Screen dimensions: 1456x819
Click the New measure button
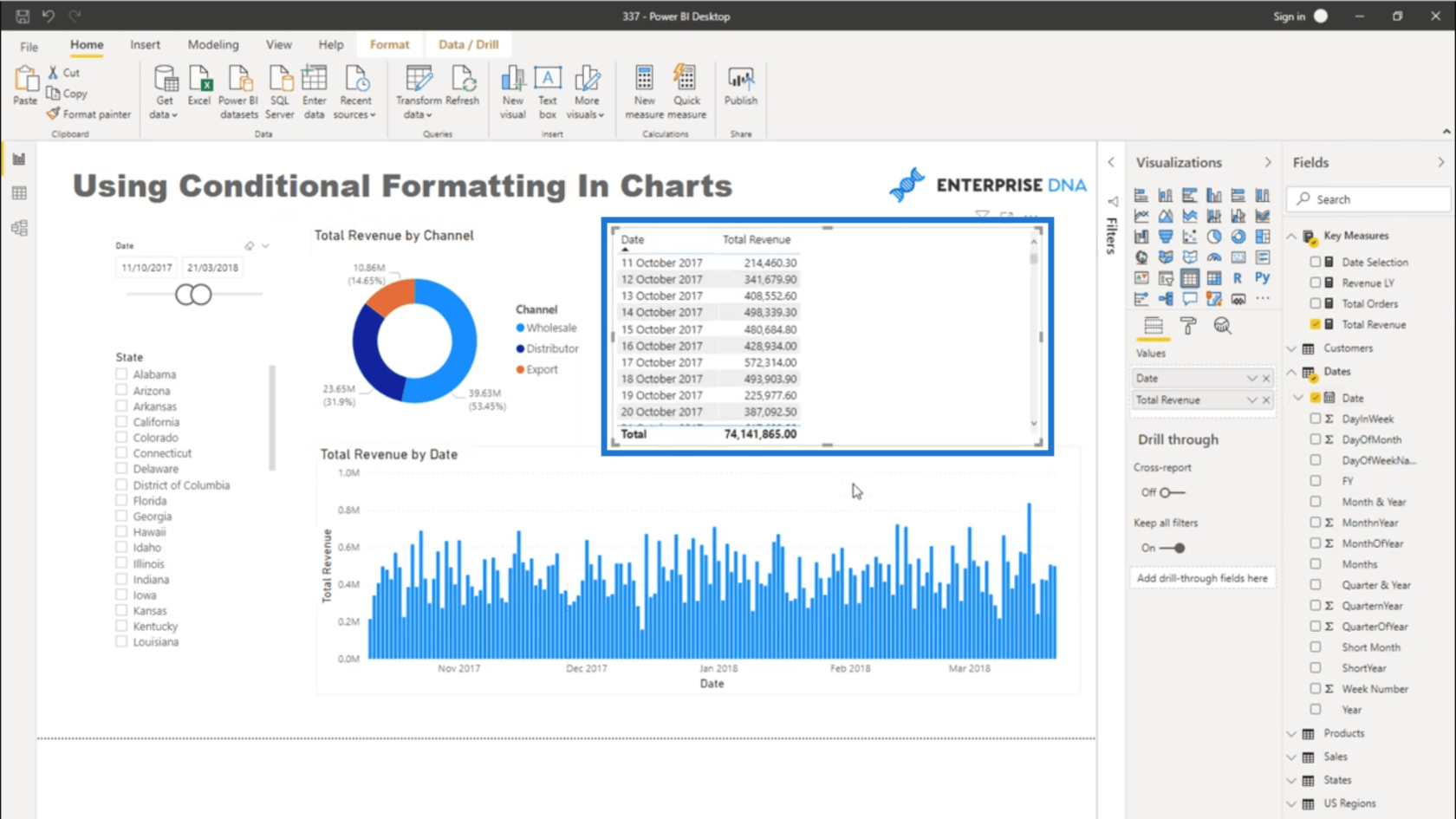[645, 93]
